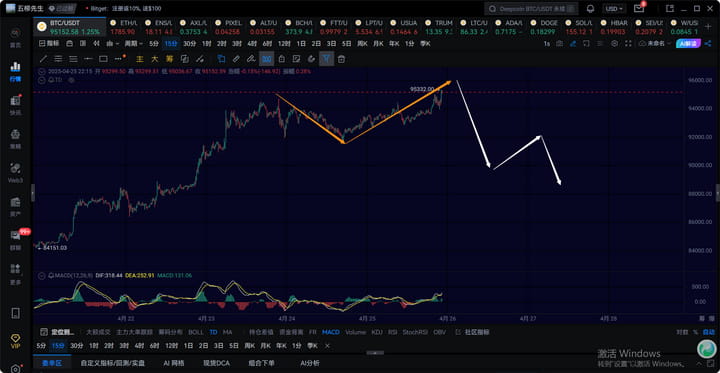
Task: Select the trend line drawing tool
Action: (44, 59)
